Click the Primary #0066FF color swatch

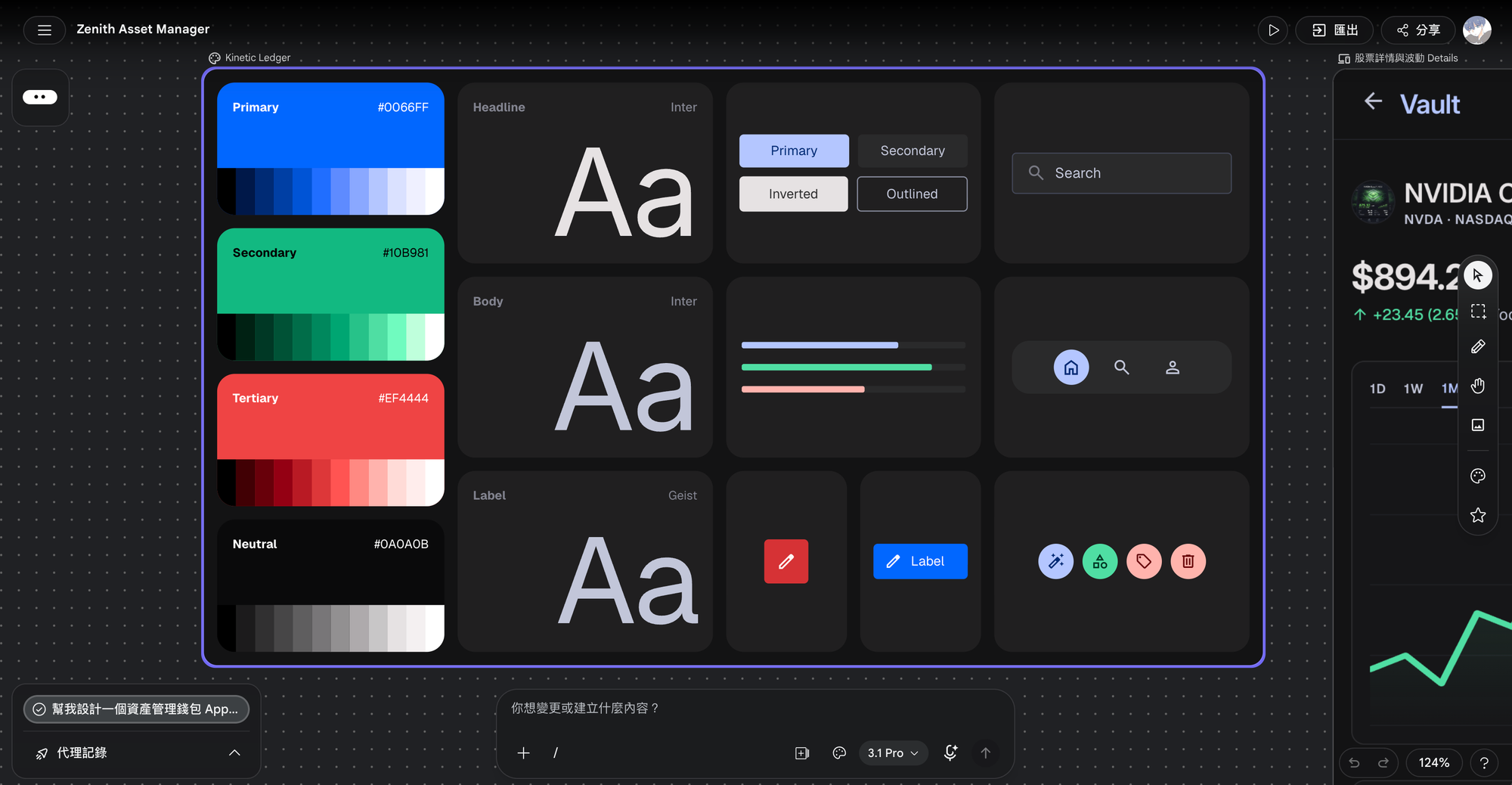coord(330,126)
